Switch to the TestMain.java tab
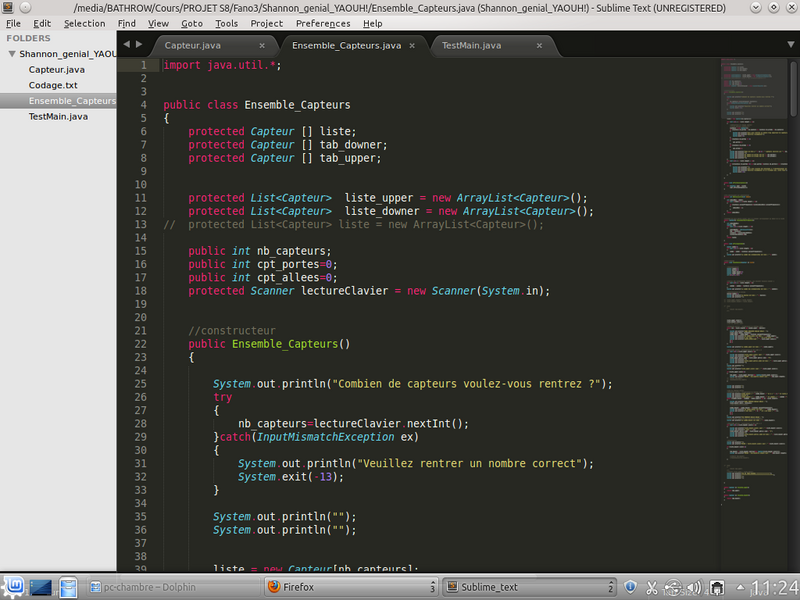The height and width of the screenshot is (600, 800). 471,46
